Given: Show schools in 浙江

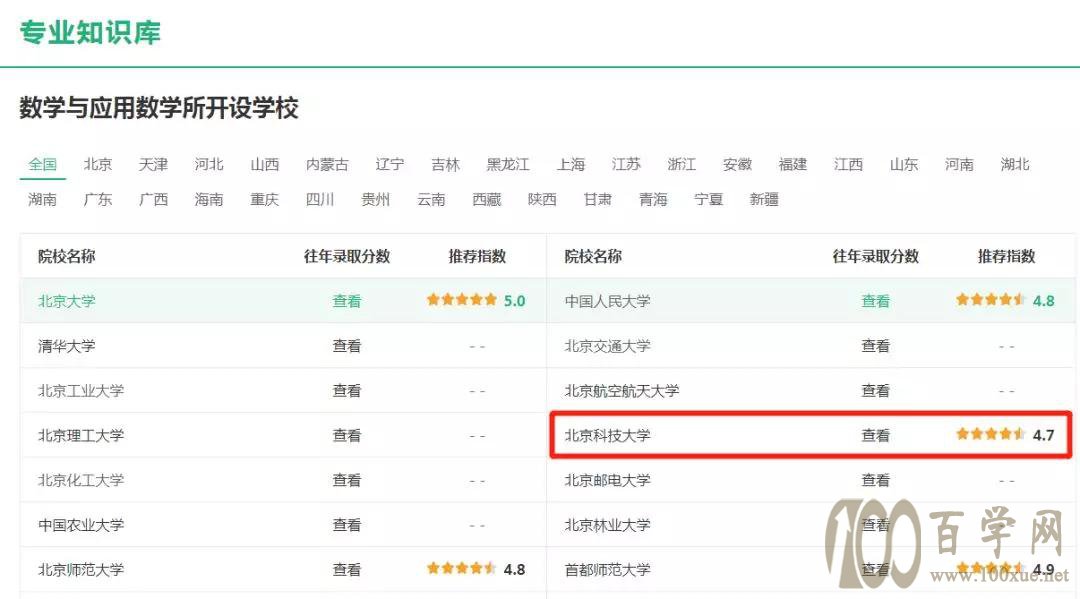Looking at the screenshot, I should (682, 165).
